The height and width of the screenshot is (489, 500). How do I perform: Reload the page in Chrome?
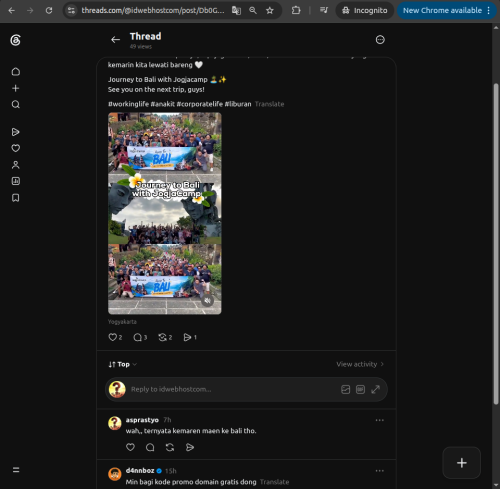49,11
